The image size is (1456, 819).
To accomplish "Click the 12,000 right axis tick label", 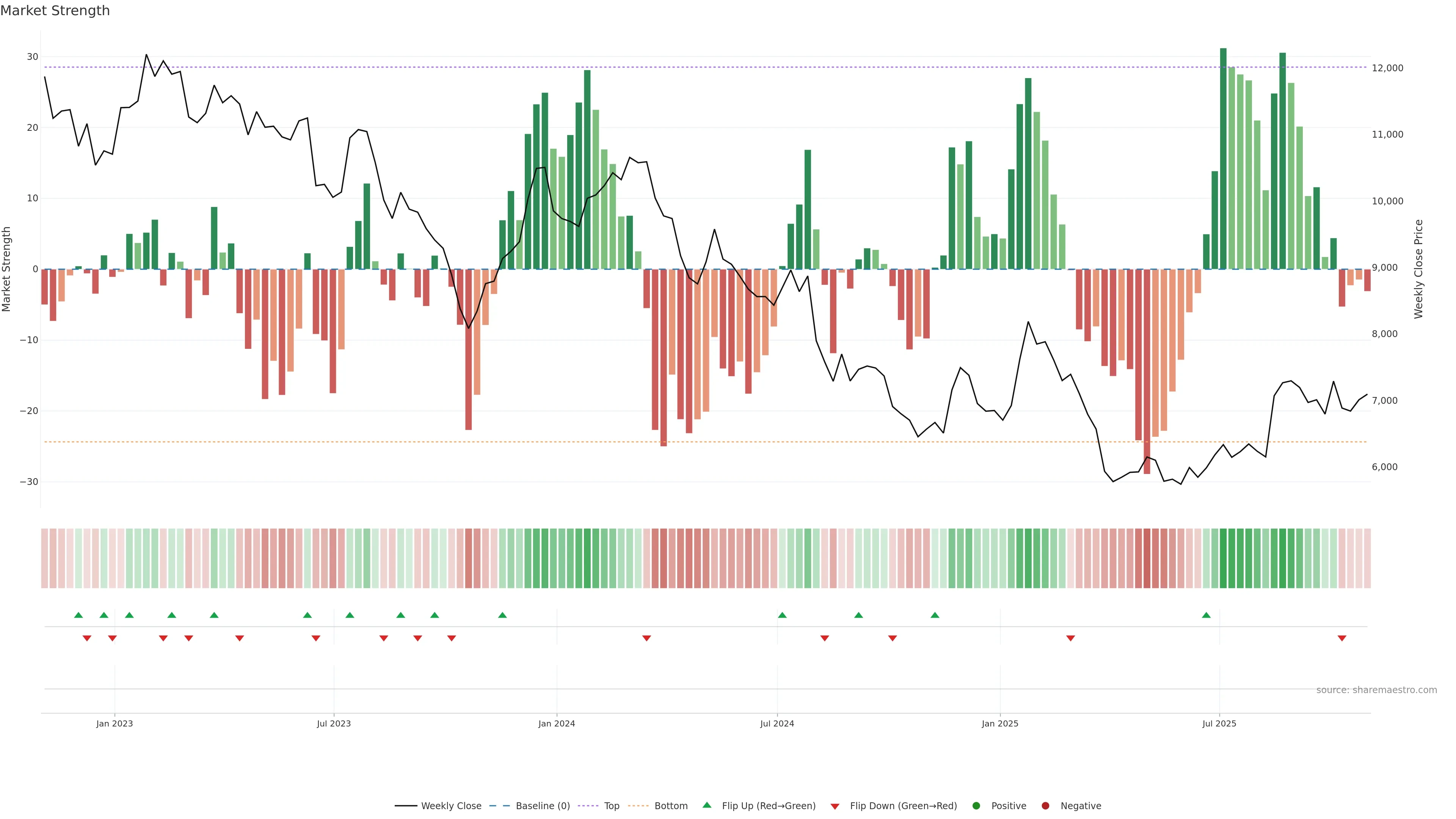I will [x=1387, y=68].
